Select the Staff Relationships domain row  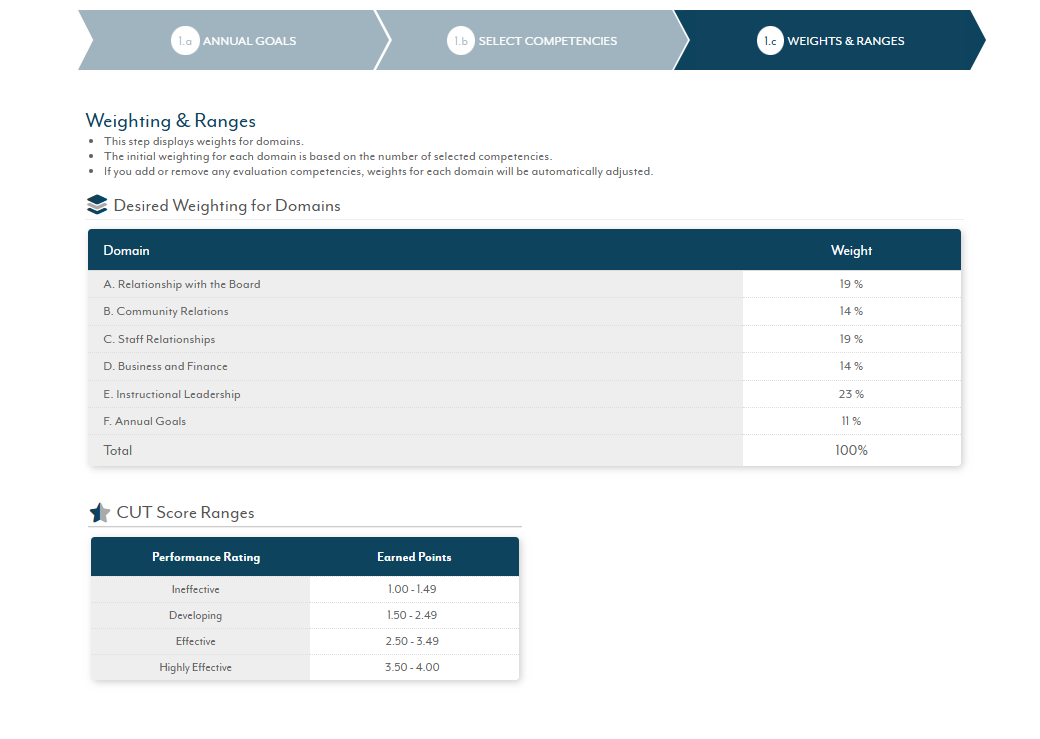pos(159,339)
